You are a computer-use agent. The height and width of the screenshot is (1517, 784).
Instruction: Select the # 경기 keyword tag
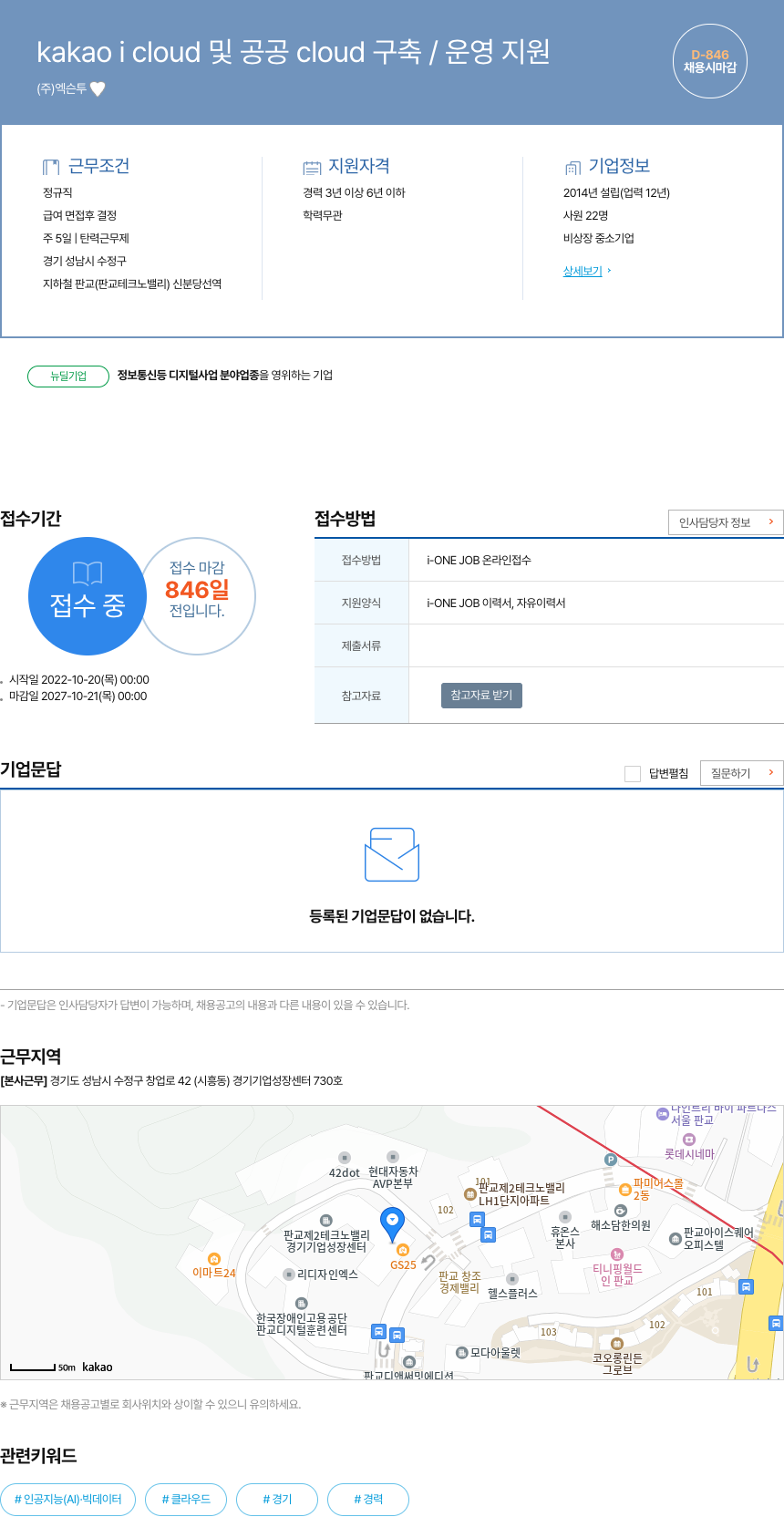point(277,1500)
